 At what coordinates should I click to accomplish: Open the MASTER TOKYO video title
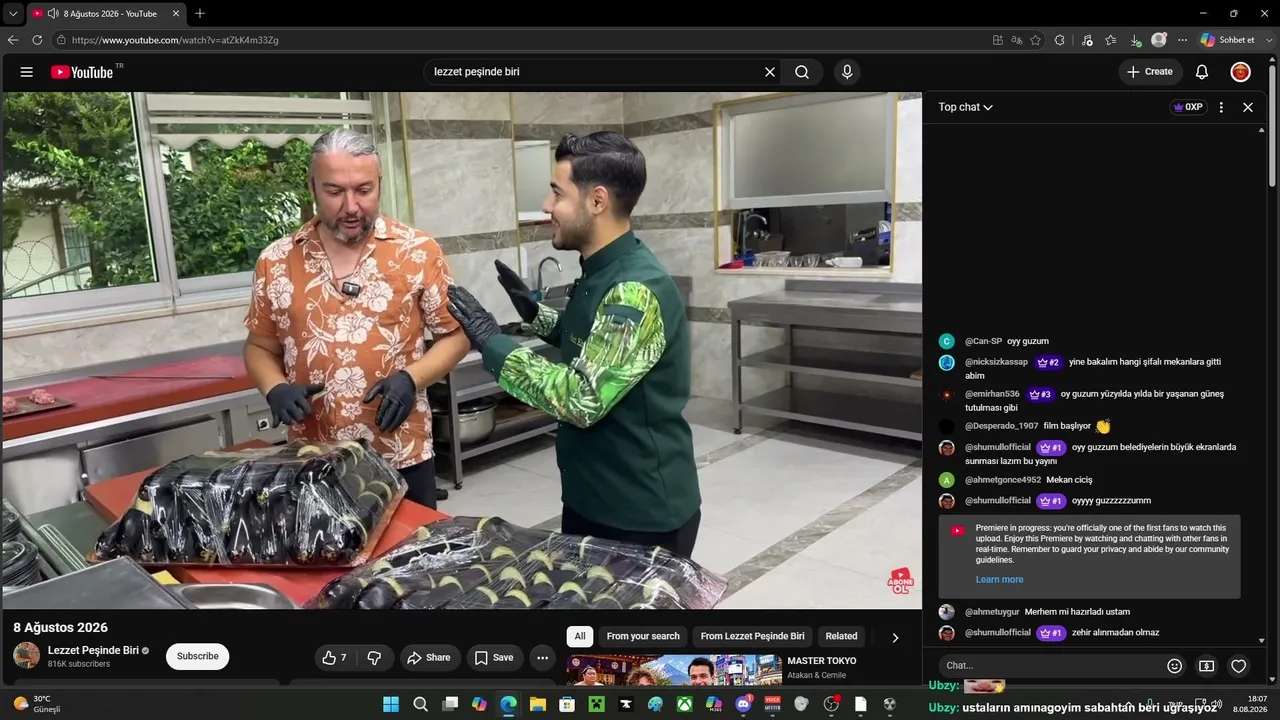822,661
